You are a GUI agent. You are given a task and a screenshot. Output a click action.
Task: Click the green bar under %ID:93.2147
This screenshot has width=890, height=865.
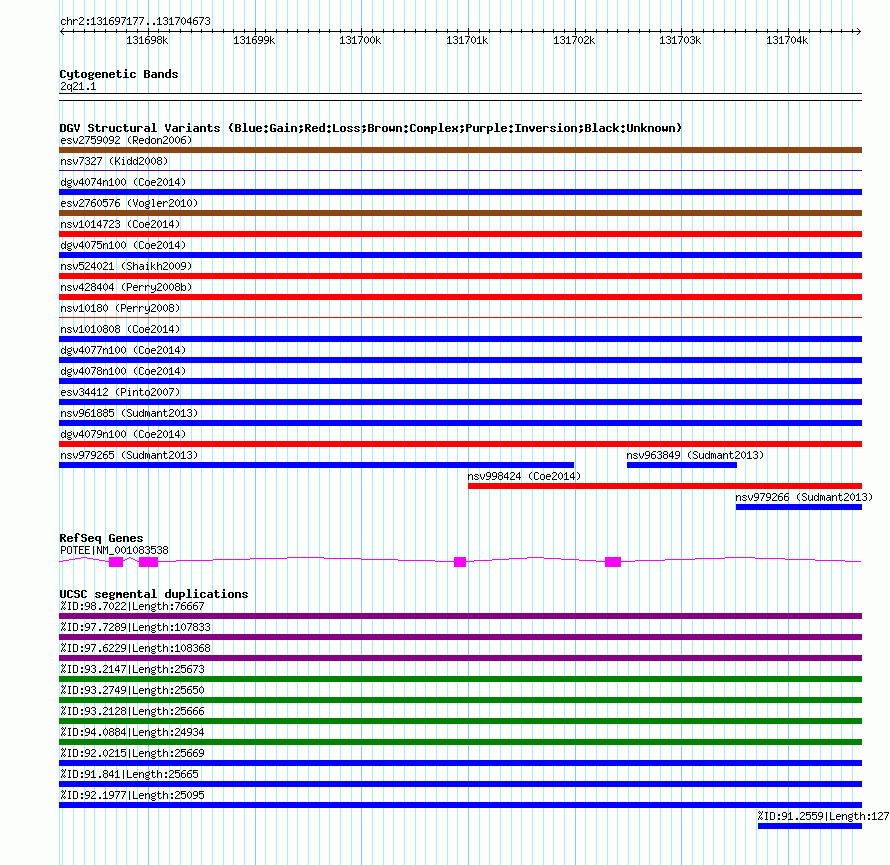click(460, 679)
